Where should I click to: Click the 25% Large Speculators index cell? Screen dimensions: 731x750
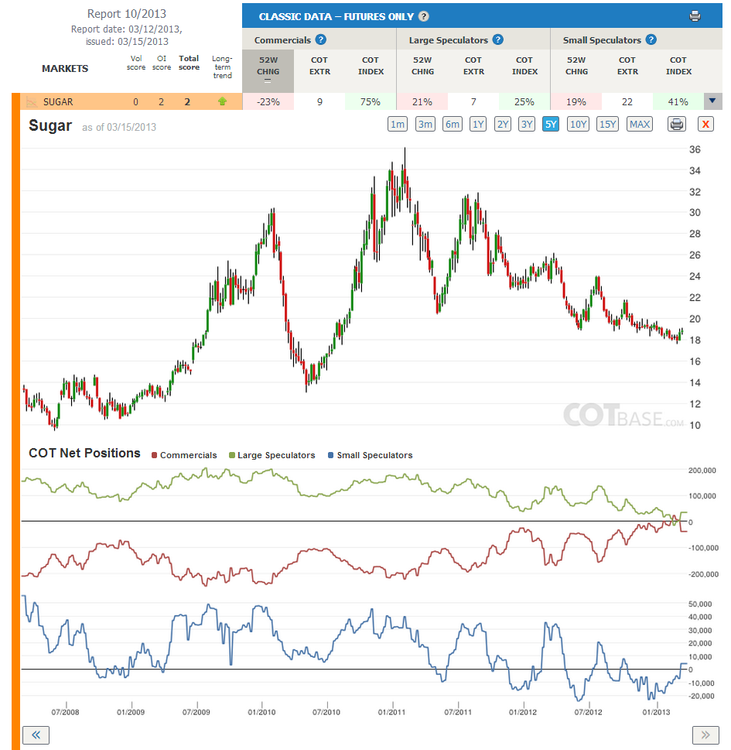pyautogui.click(x=524, y=101)
